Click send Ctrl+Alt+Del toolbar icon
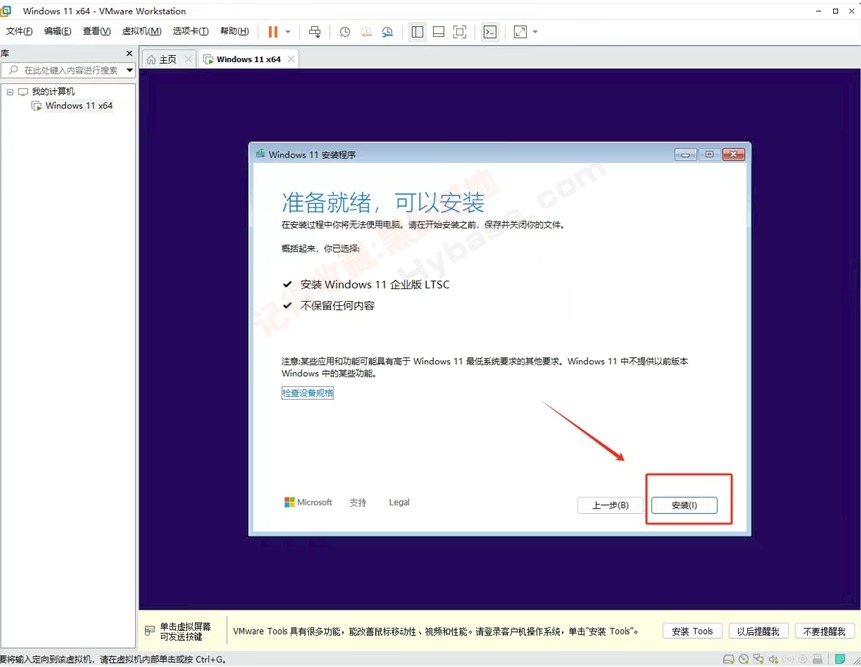This screenshot has width=861, height=667. [x=315, y=32]
